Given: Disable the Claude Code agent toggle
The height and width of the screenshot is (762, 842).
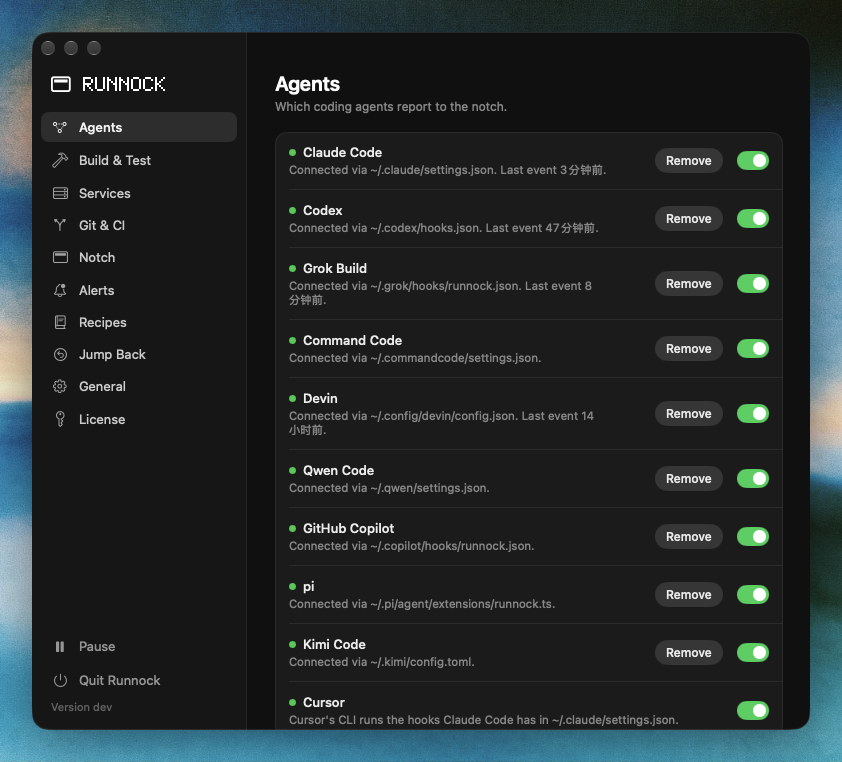Looking at the screenshot, I should [x=752, y=161].
